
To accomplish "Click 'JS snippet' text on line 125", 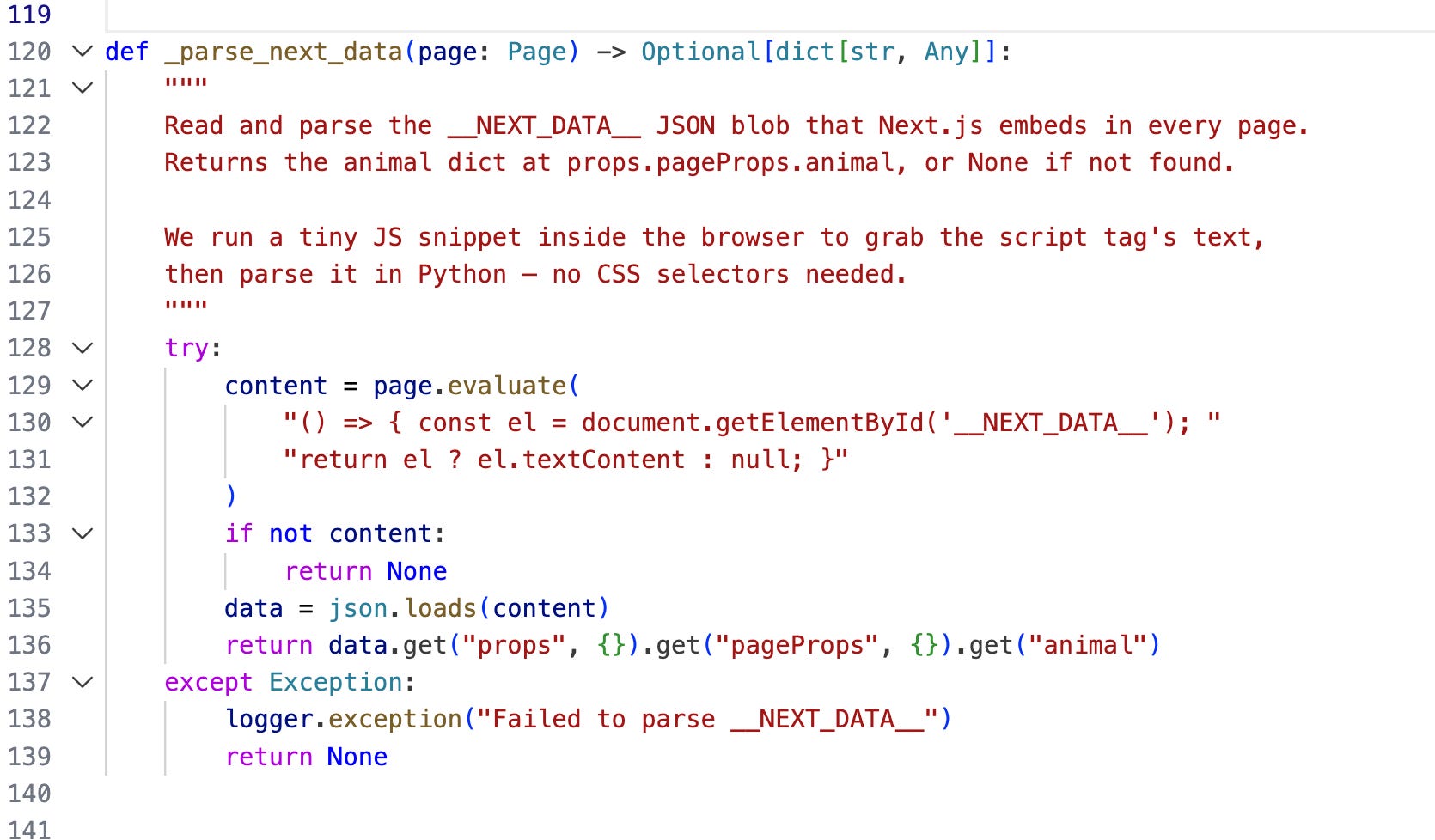I will click(447, 237).
